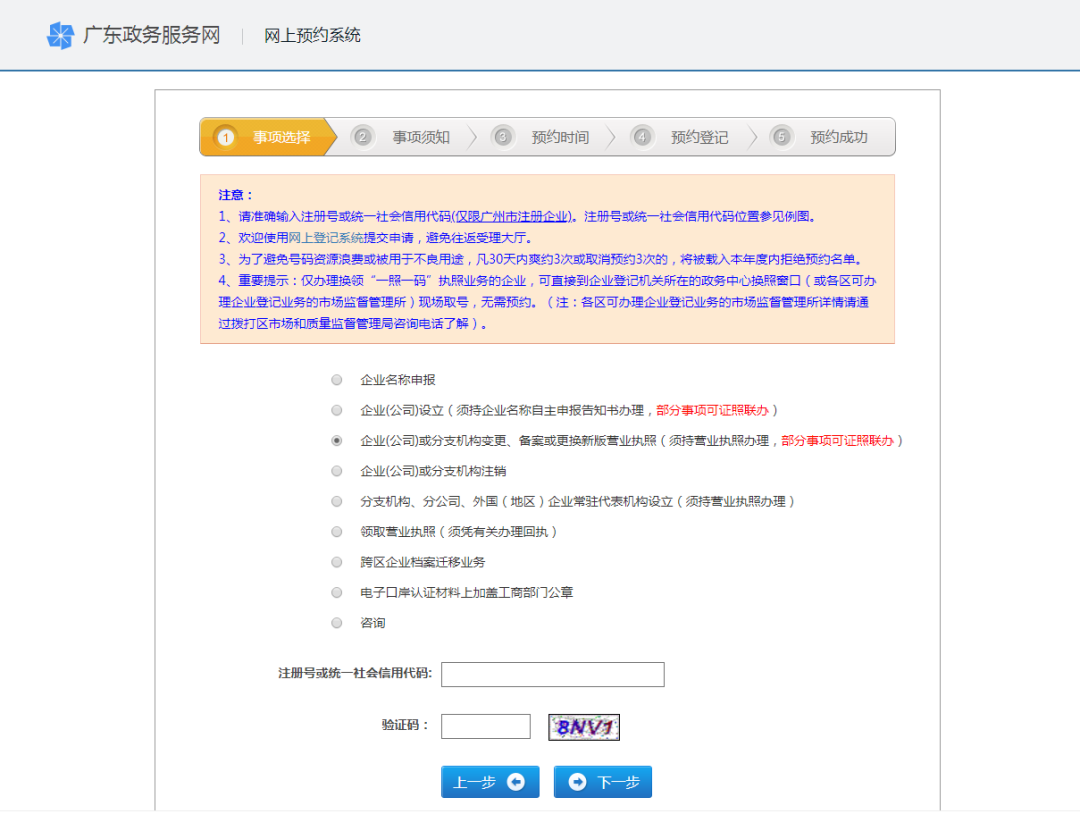Click the 电子口岸认证材料上加盖工商部门公章 label
The width and height of the screenshot is (1080, 814).
(466, 592)
